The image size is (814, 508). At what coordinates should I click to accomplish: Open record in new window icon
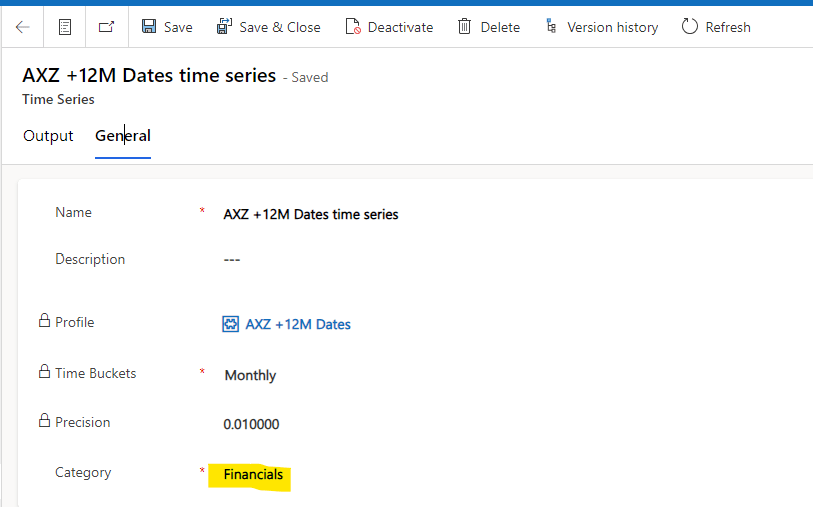pyautogui.click(x=106, y=27)
